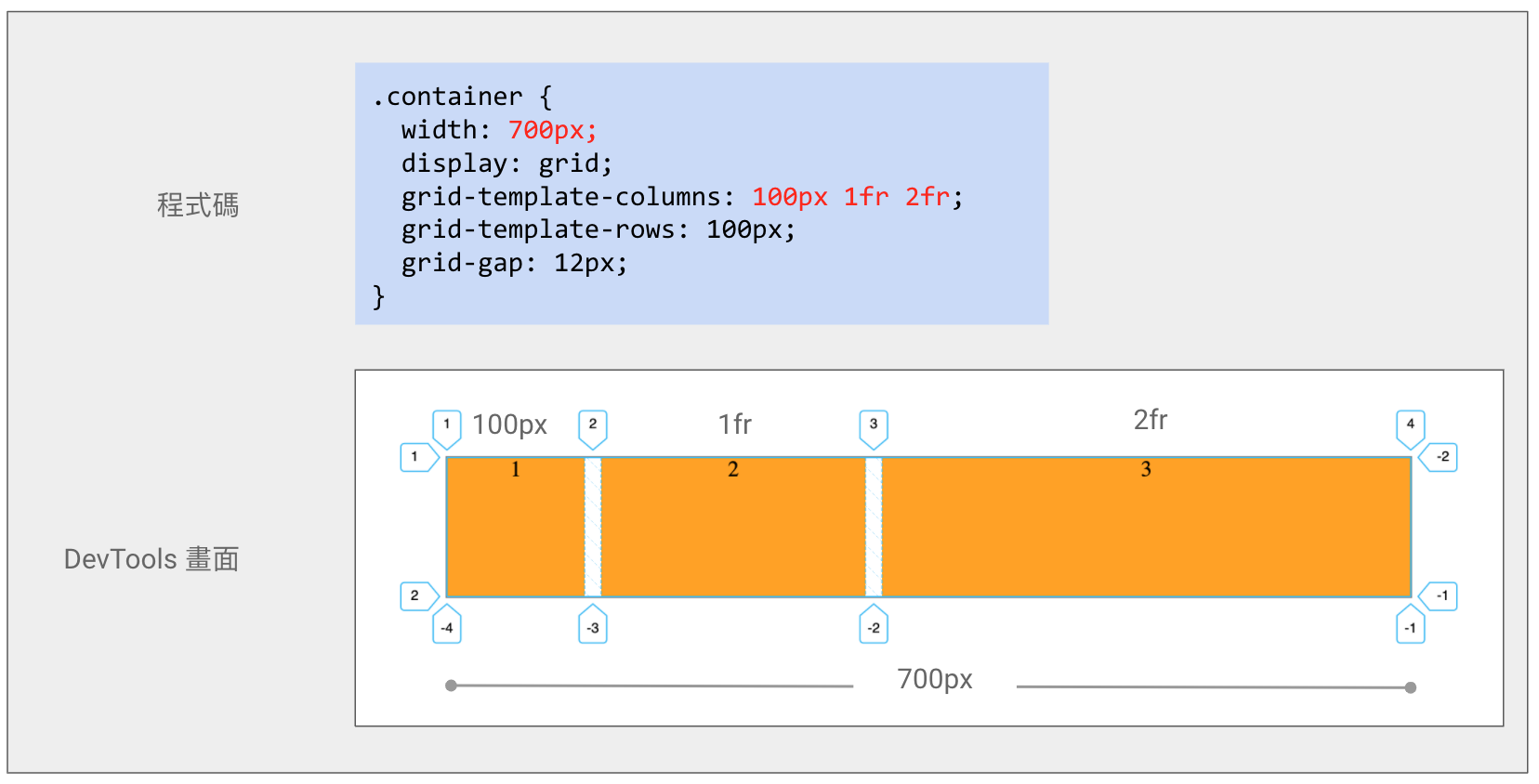Click the 2fr column size label

(1150, 420)
